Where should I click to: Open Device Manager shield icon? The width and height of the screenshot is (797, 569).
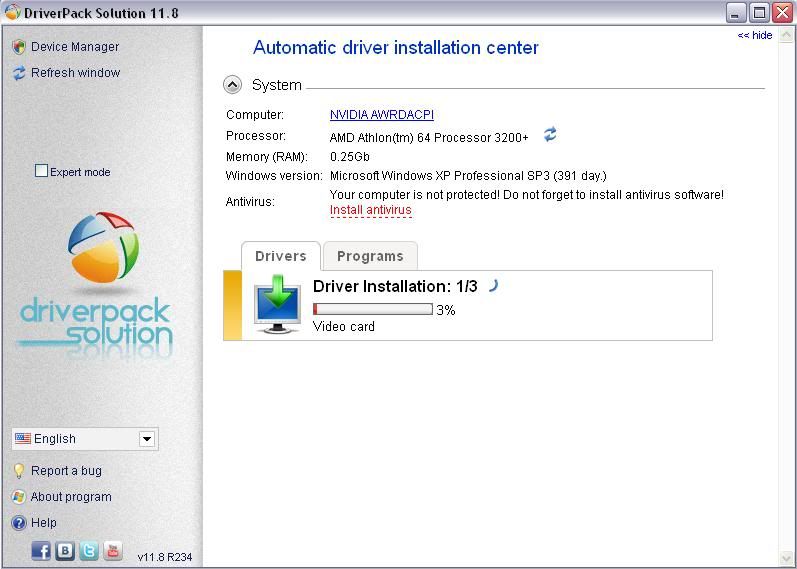coord(19,47)
